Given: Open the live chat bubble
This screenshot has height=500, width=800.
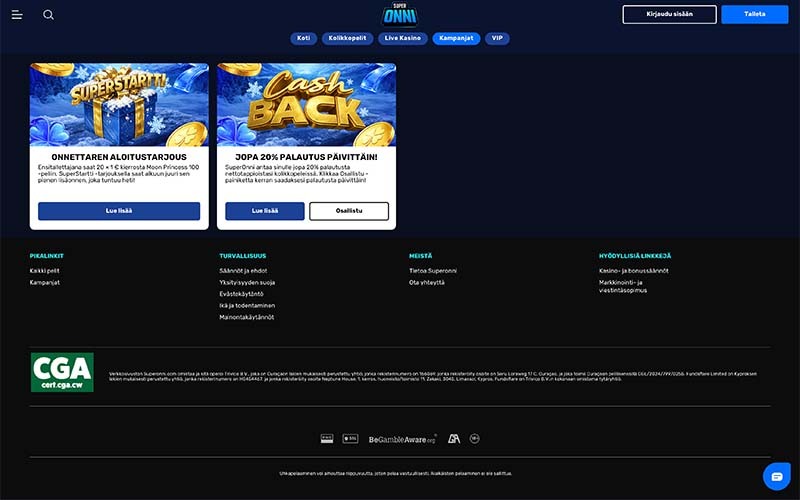Looking at the screenshot, I should click(x=777, y=477).
